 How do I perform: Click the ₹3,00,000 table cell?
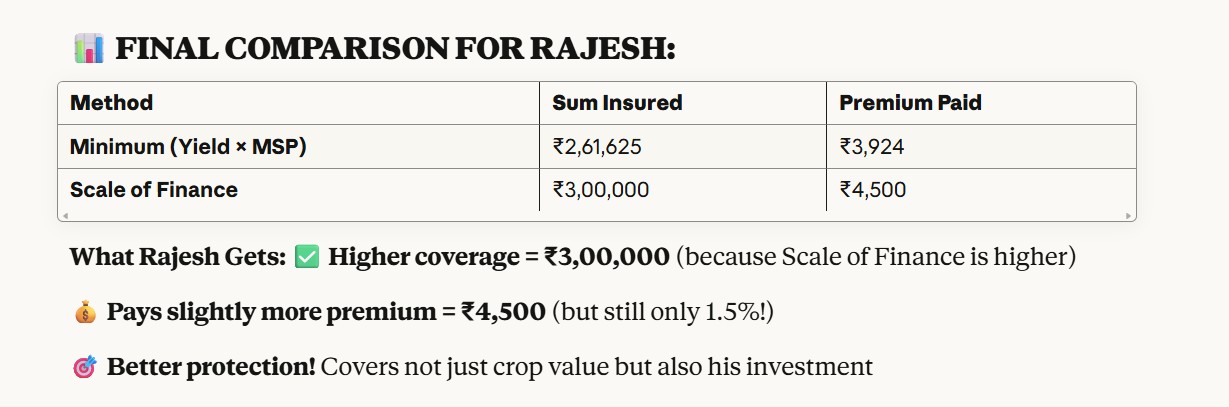(600, 189)
